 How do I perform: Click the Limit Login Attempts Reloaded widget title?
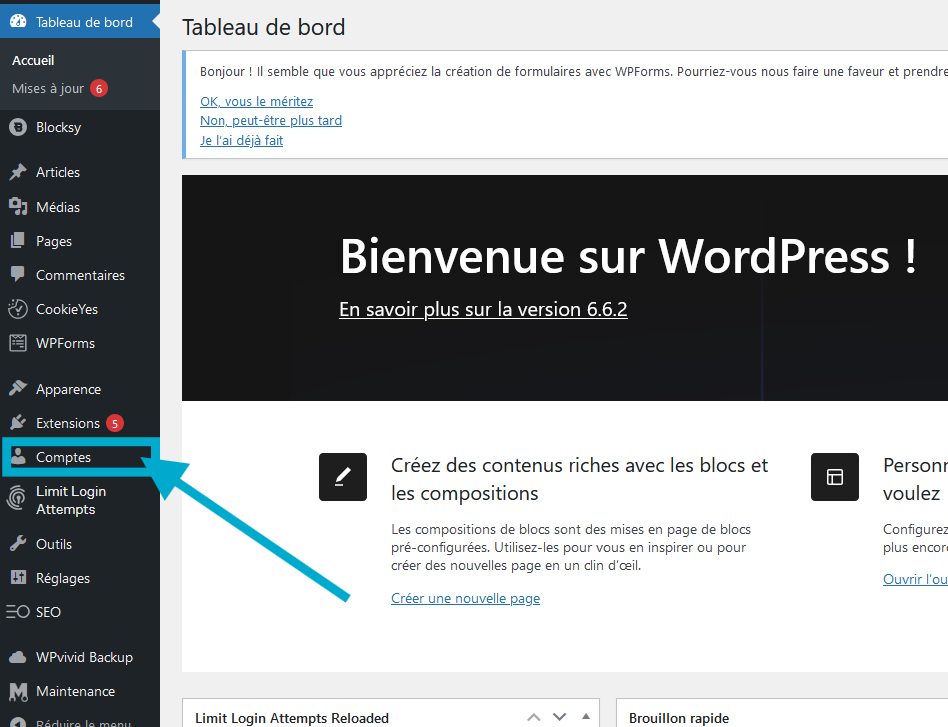[292, 718]
